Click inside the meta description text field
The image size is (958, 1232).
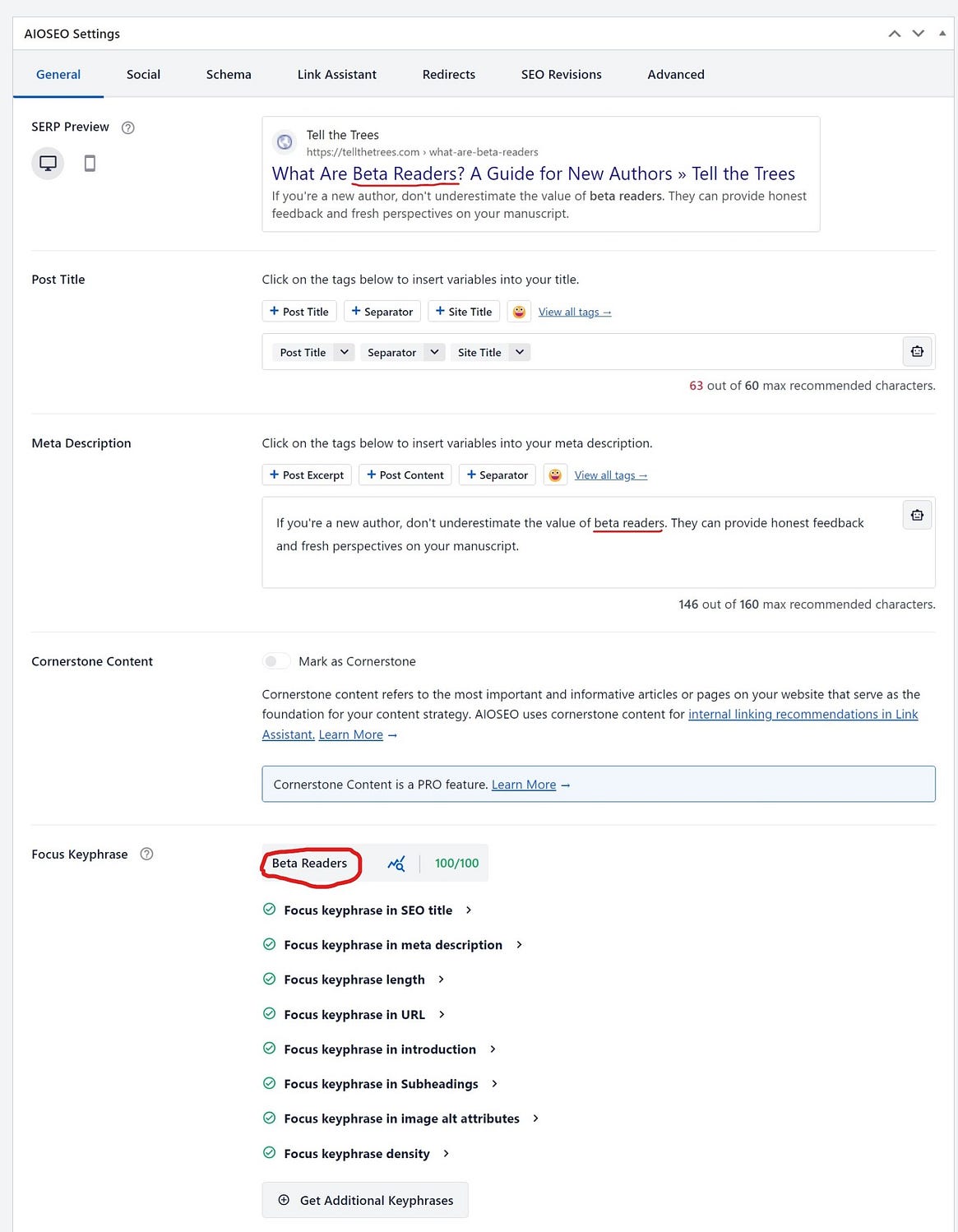(x=599, y=542)
